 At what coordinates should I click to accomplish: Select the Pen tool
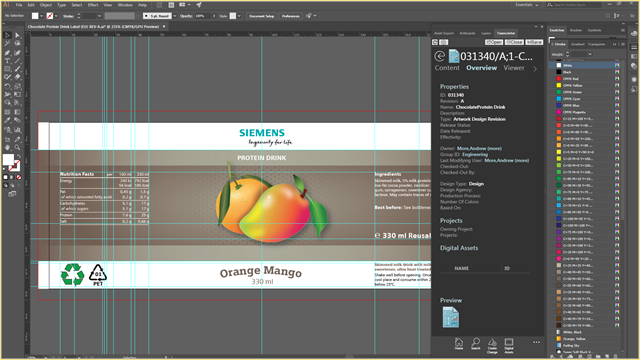[7, 53]
